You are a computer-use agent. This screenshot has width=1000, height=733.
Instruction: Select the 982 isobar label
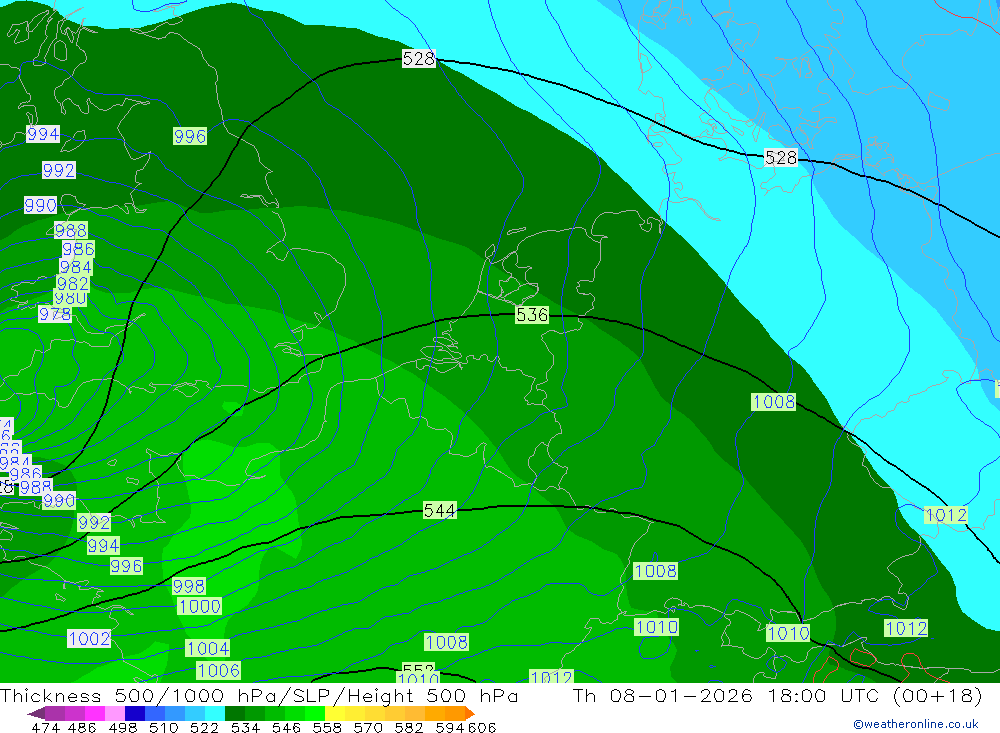[73, 283]
